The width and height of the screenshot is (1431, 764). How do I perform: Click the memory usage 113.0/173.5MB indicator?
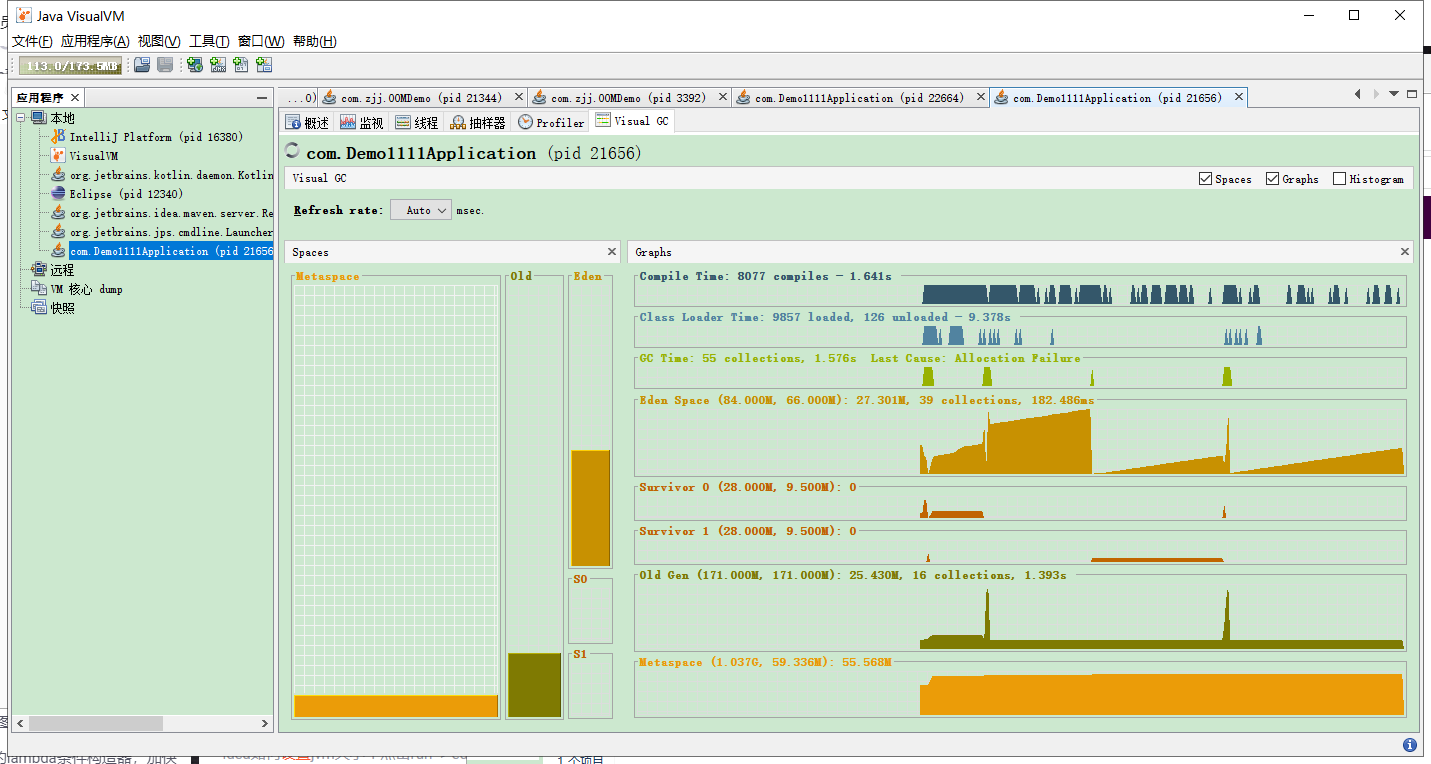71,66
